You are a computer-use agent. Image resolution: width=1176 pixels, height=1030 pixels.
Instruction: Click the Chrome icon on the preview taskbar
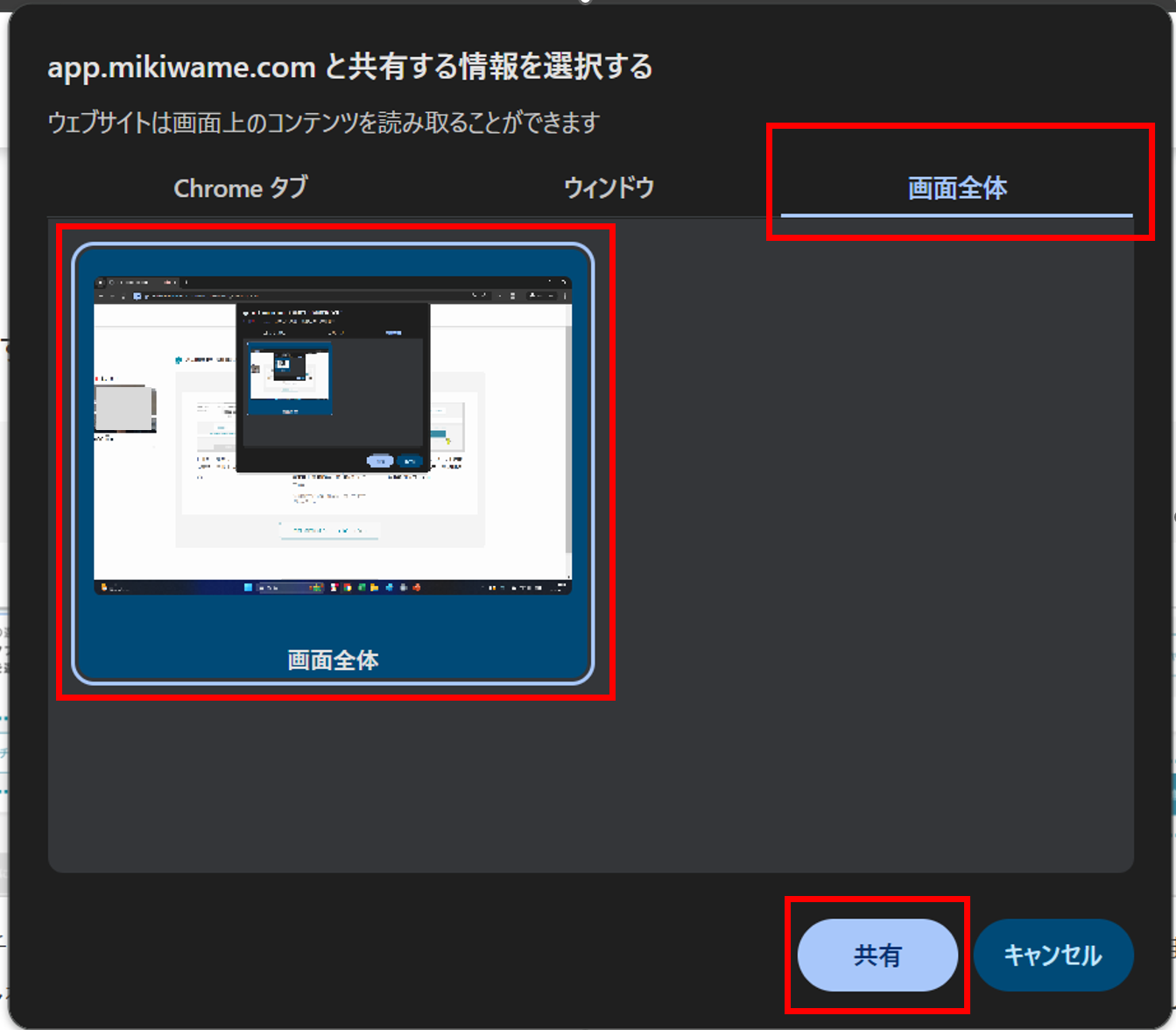click(347, 588)
